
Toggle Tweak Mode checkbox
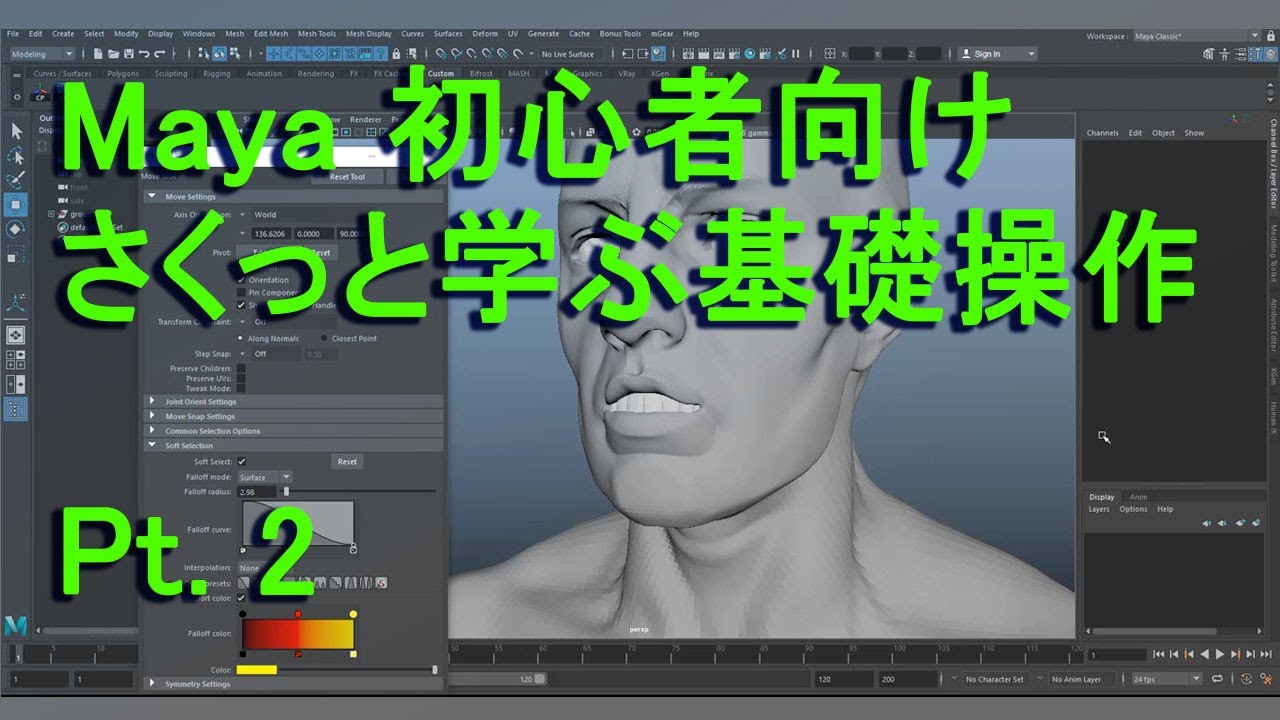[241, 388]
